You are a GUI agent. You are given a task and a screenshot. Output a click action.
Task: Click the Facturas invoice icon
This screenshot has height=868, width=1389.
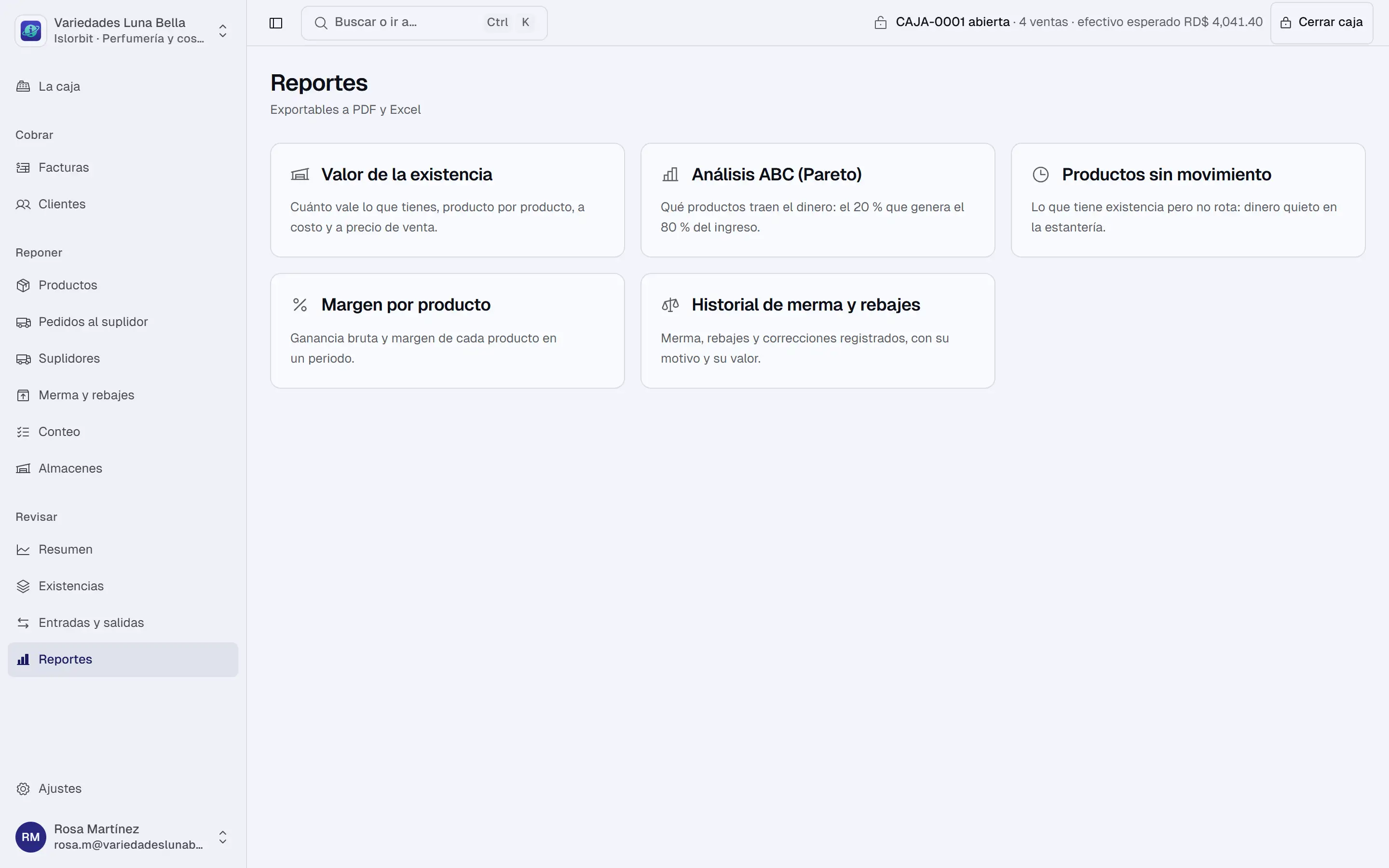point(23,168)
